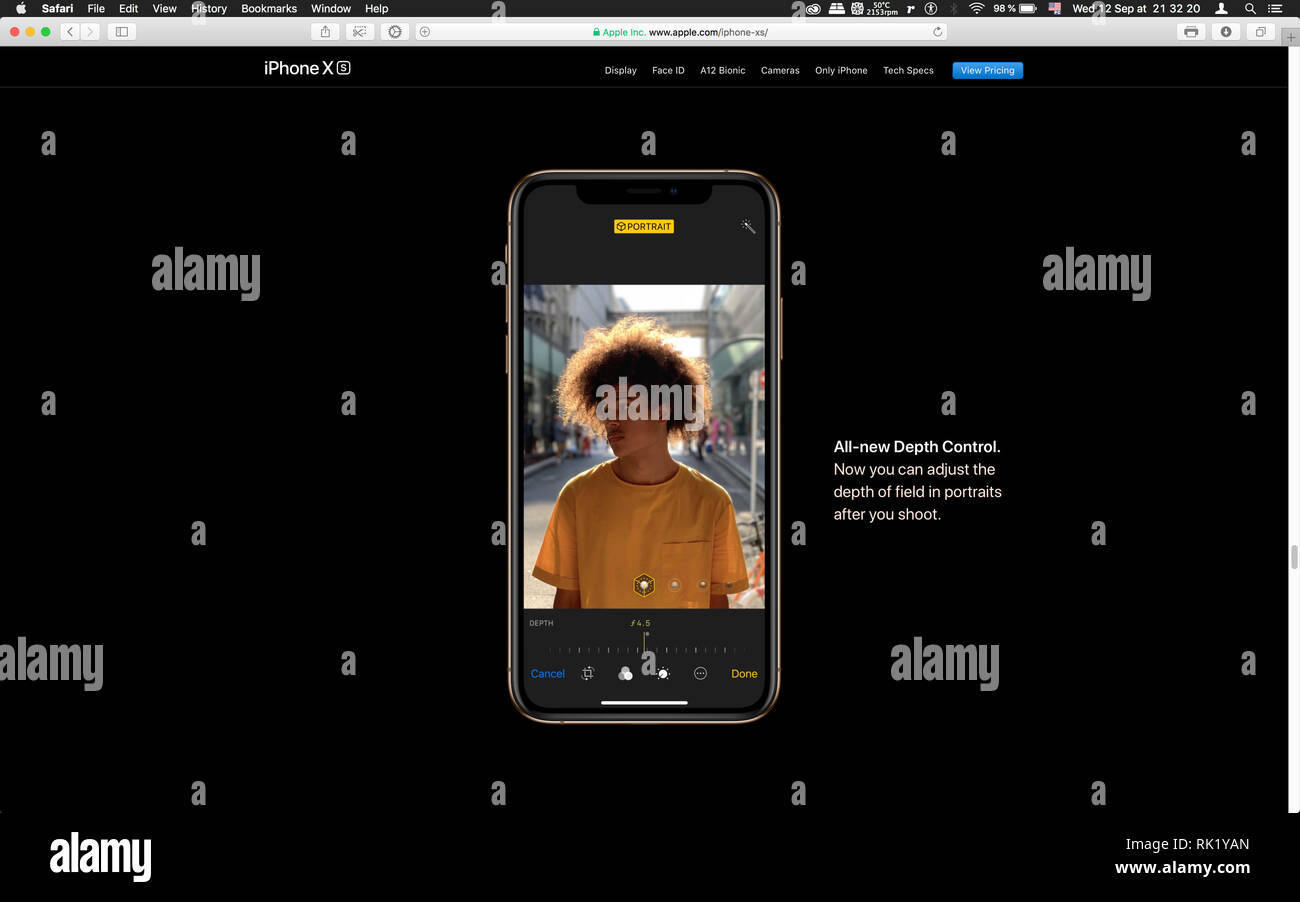Screen dimensions: 1300x902
Task: Go to the Only iPhone section link
Action: pyautogui.click(x=841, y=71)
